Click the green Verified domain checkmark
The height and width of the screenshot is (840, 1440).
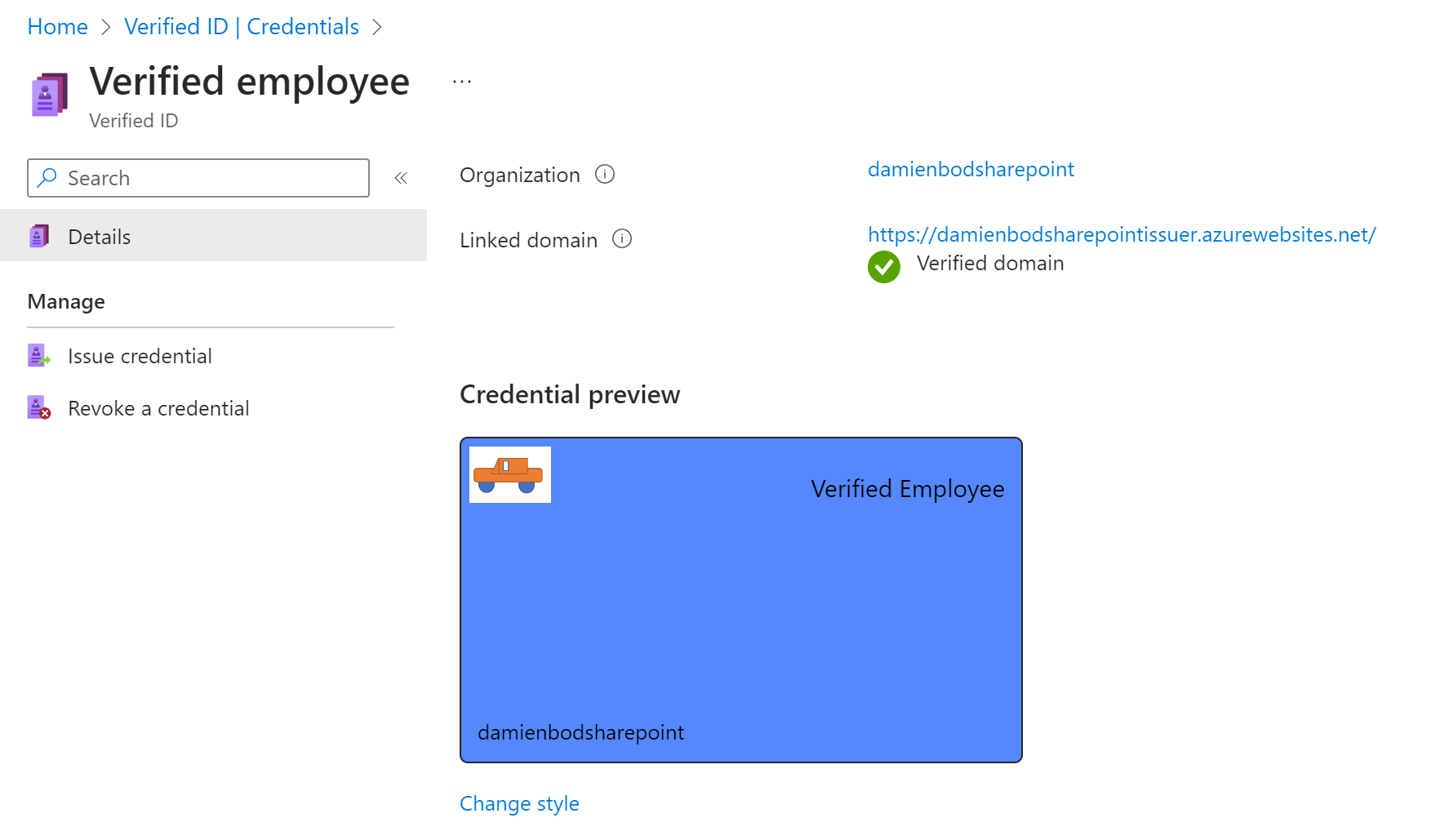883,266
